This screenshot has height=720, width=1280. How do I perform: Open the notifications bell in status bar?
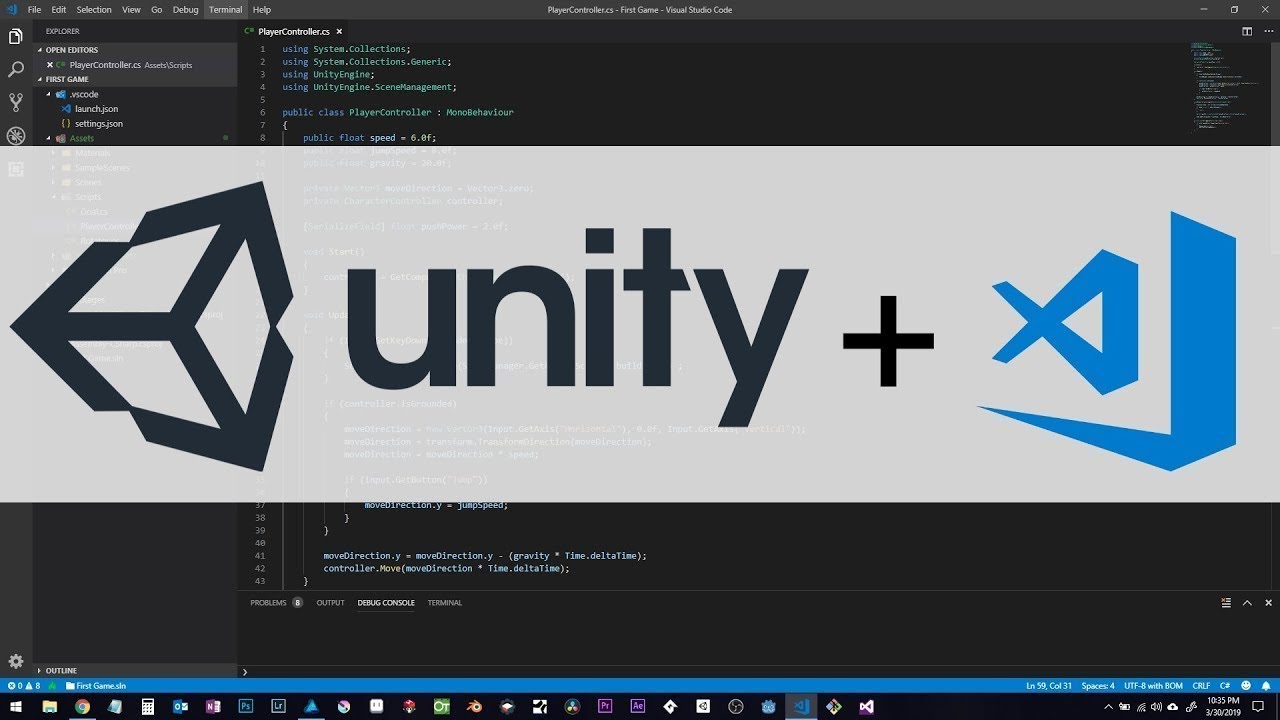(x=1265, y=686)
